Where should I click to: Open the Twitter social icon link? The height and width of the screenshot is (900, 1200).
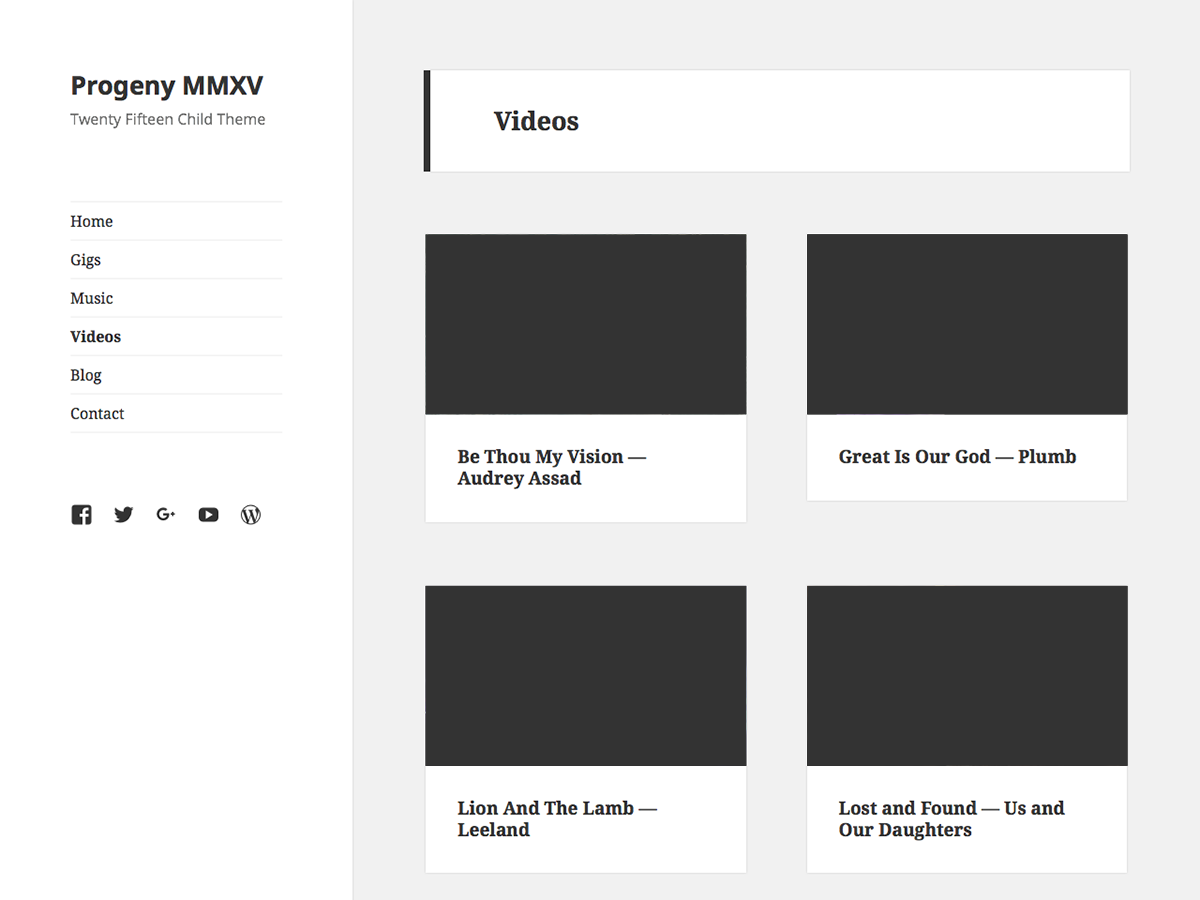[x=123, y=515]
